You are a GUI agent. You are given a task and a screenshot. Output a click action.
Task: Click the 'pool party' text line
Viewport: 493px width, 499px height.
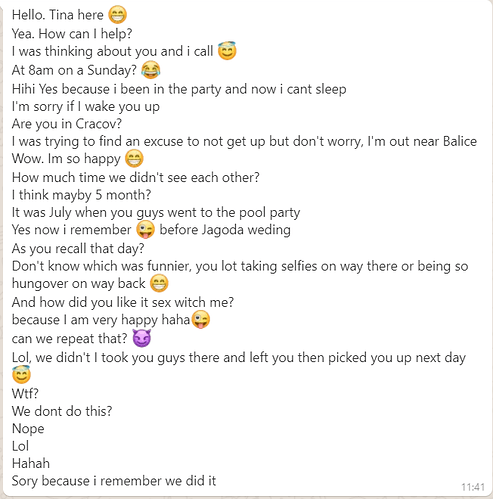click(x=156, y=213)
